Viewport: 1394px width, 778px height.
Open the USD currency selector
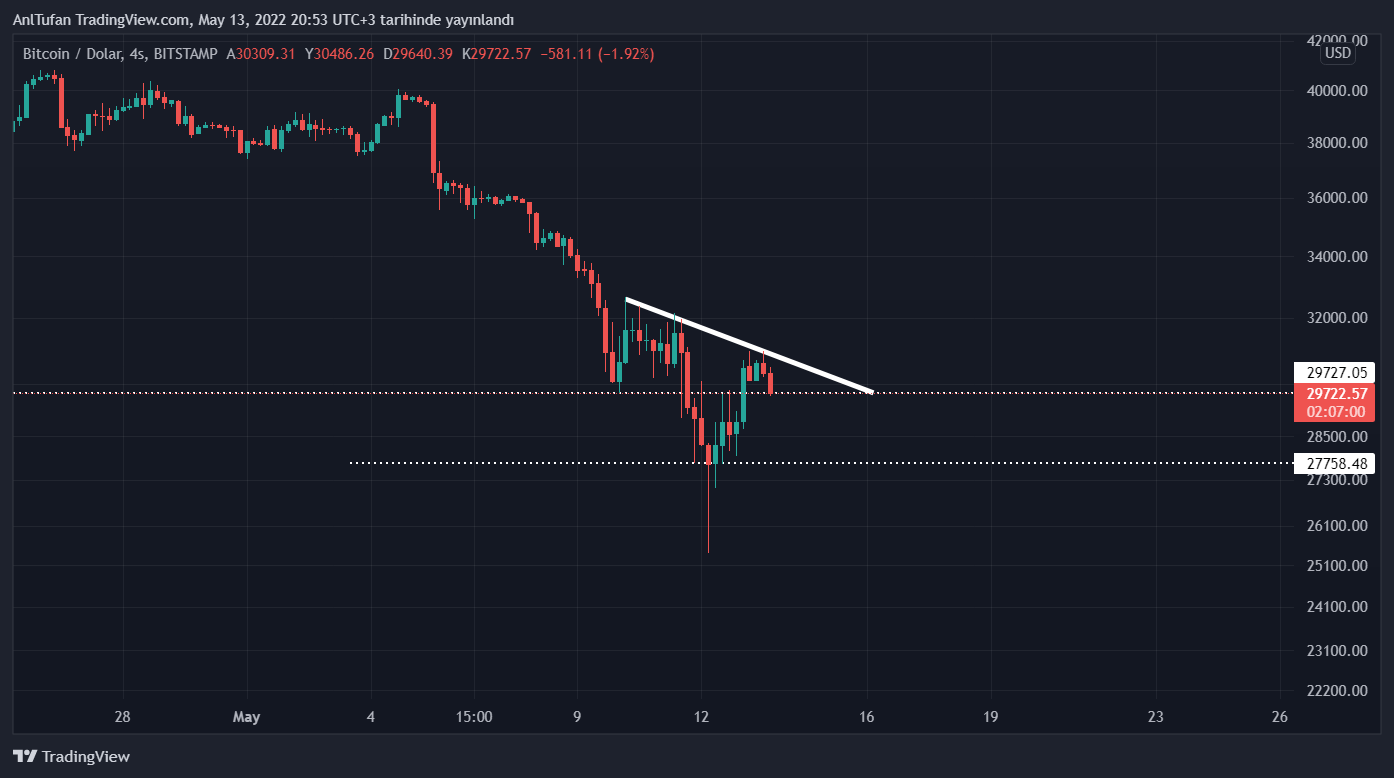click(1337, 53)
